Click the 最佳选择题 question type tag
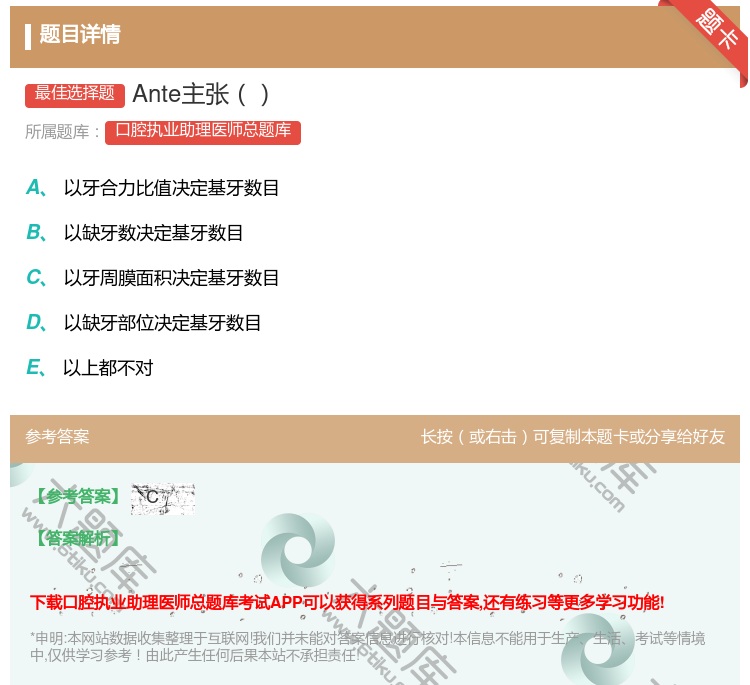This screenshot has width=750, height=685. coord(75,95)
